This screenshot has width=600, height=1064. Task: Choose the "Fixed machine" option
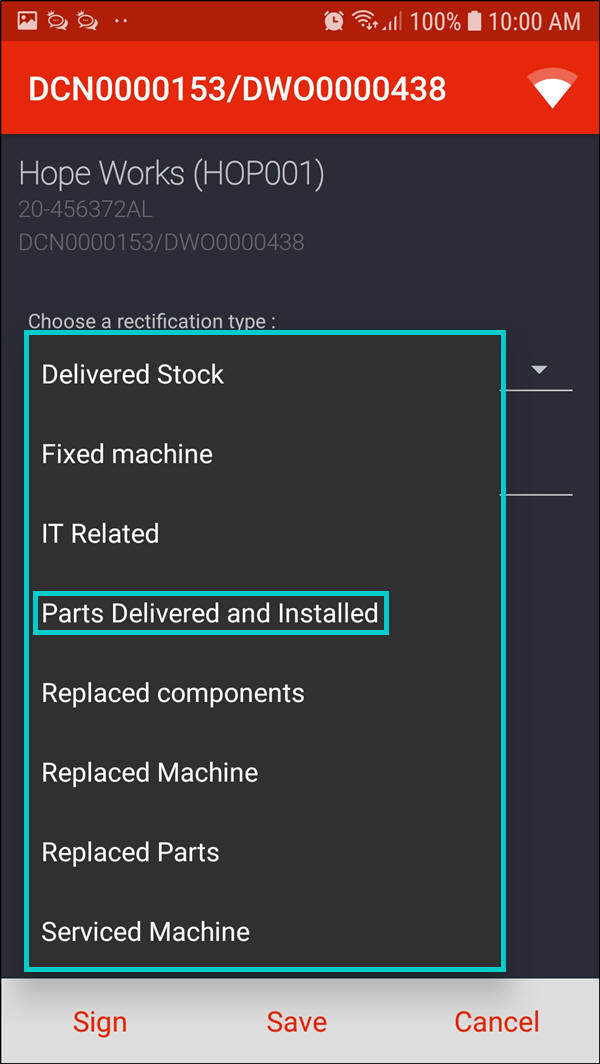pyautogui.click(x=127, y=454)
